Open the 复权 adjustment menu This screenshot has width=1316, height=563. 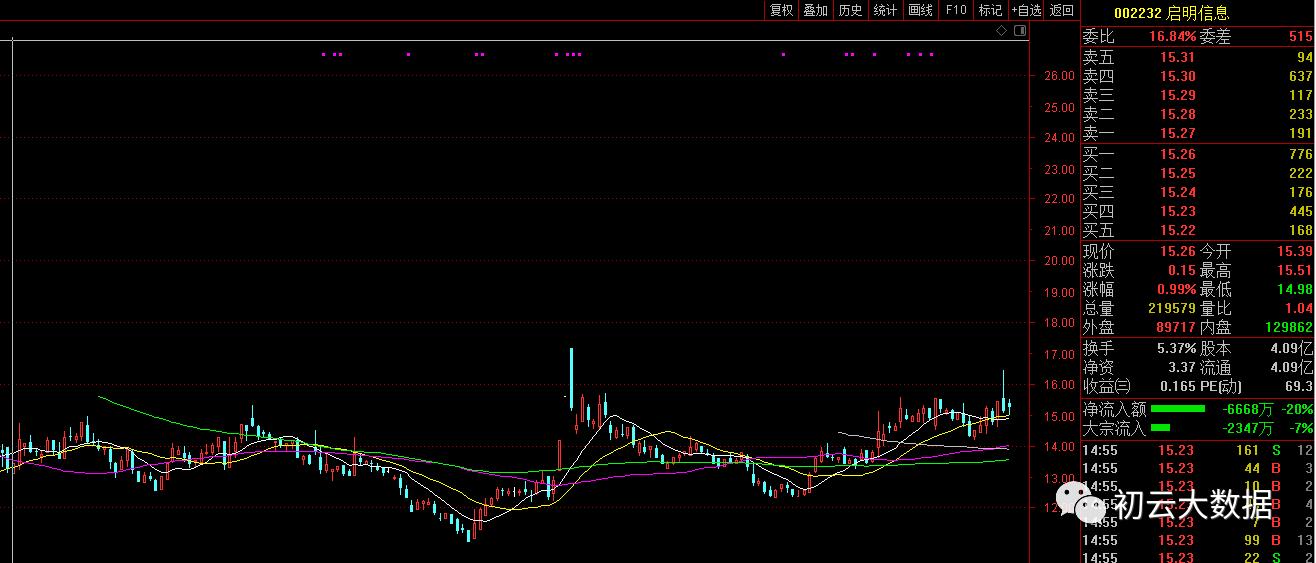(781, 10)
